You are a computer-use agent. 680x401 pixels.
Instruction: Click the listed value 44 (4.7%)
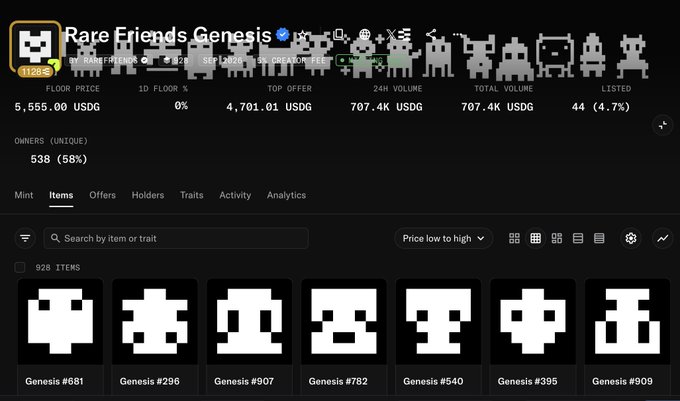pyautogui.click(x=601, y=107)
